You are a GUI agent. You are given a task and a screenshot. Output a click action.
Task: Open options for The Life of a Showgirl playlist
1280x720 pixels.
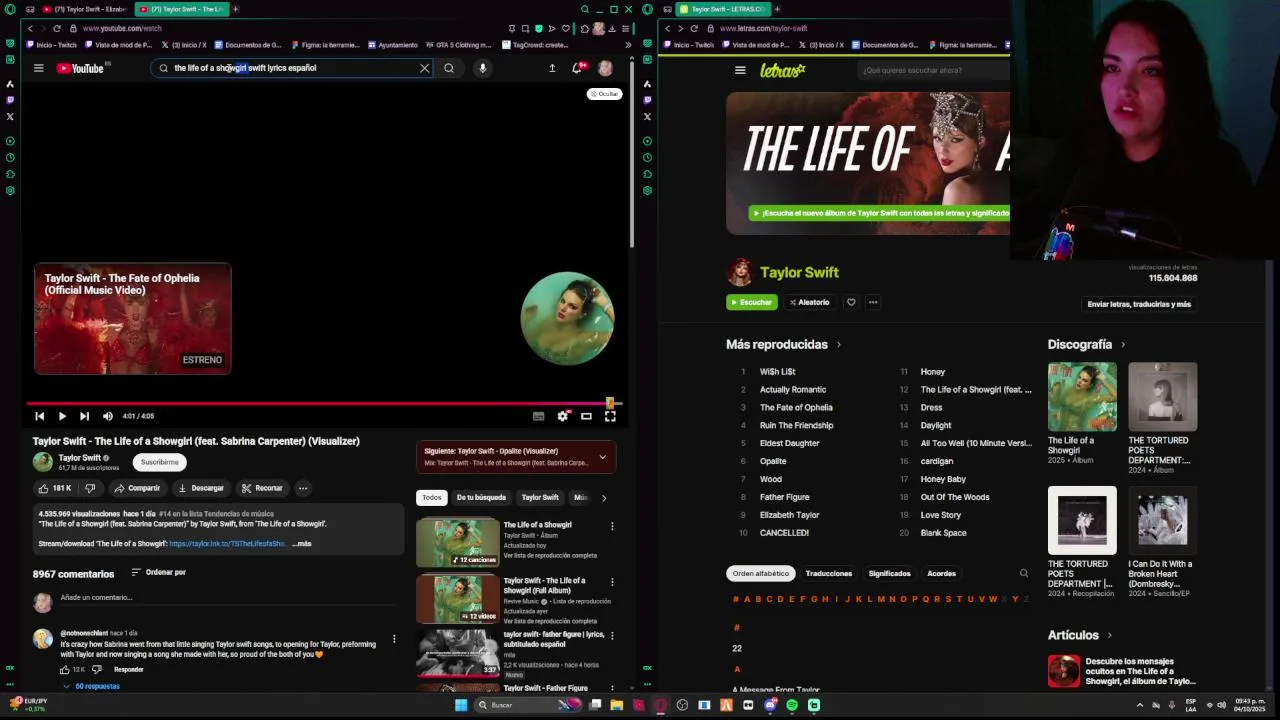point(612,526)
